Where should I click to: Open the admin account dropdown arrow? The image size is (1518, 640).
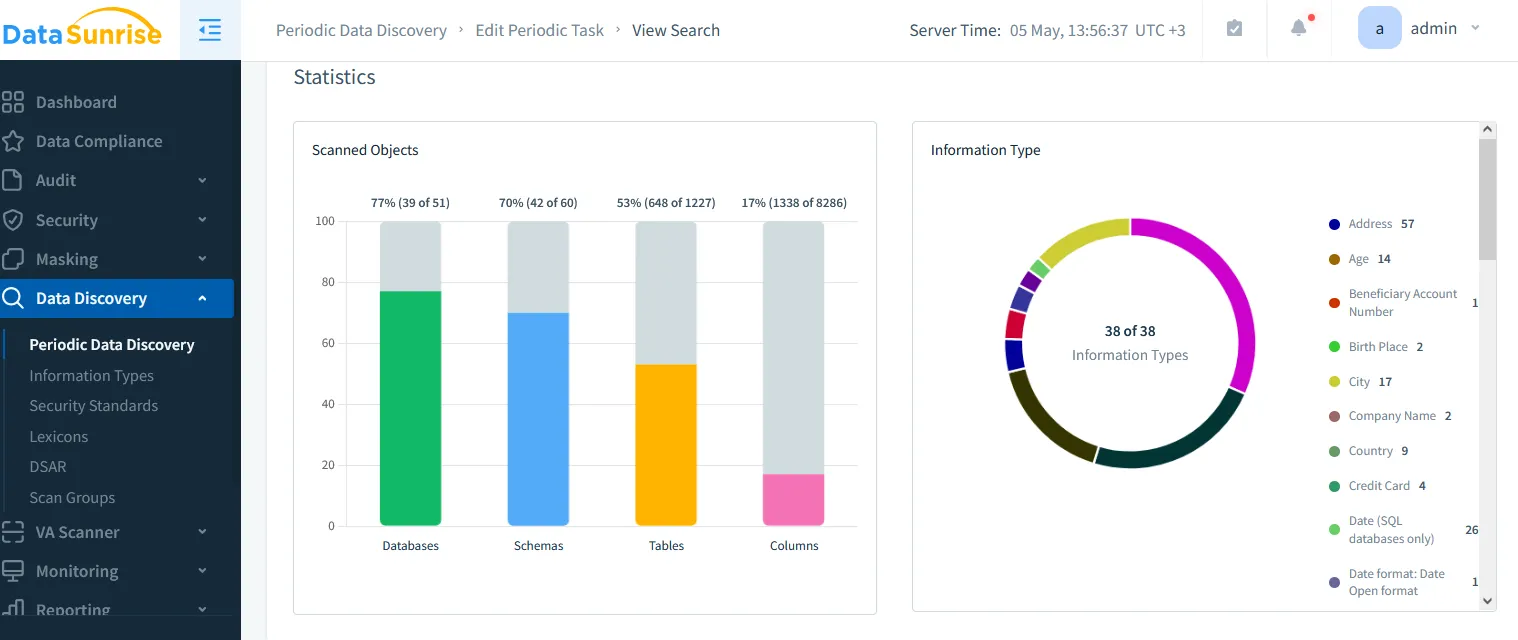pos(1475,29)
